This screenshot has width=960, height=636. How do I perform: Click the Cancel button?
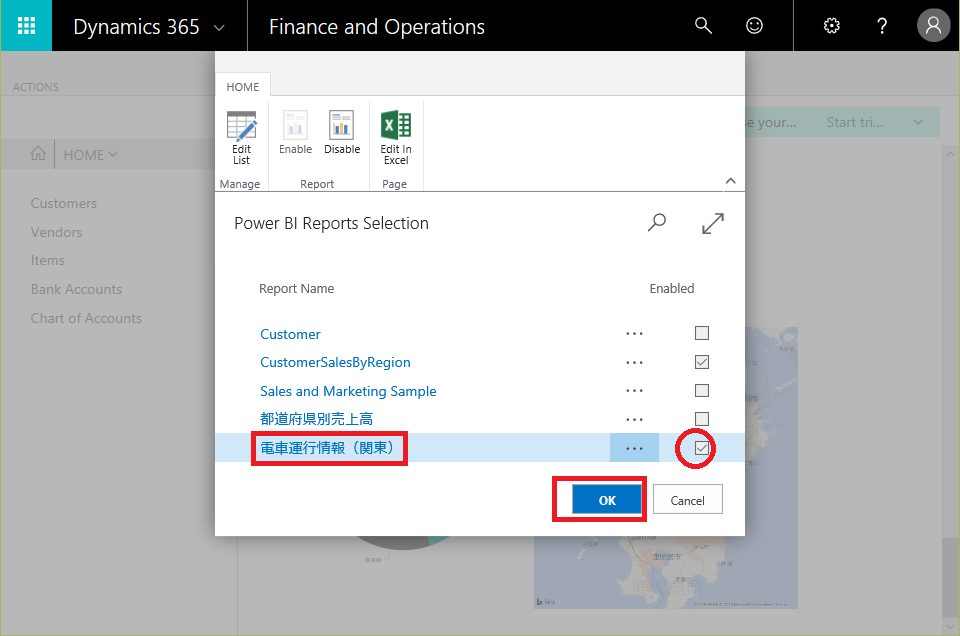coord(688,499)
